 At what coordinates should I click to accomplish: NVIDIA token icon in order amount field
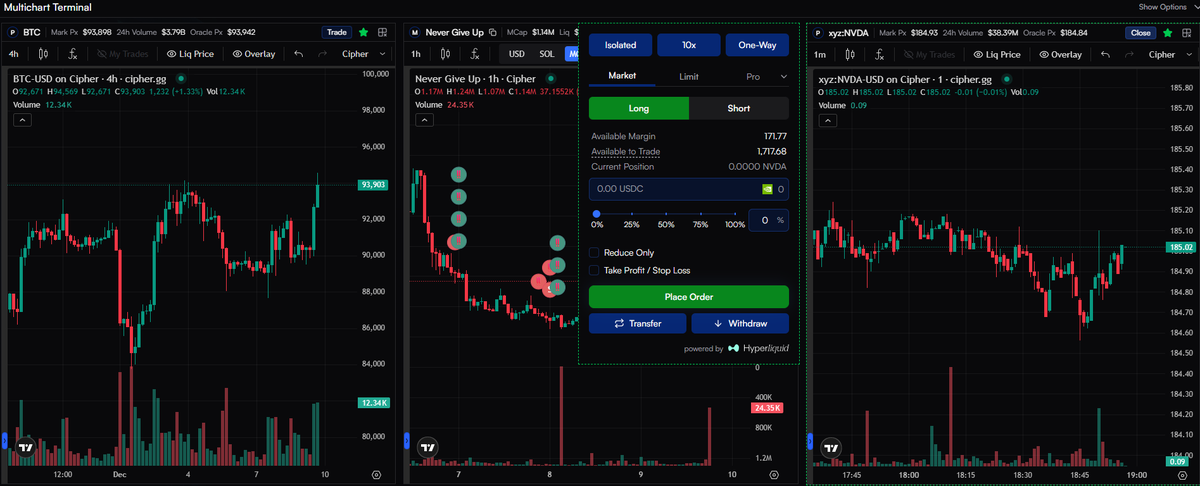point(767,188)
